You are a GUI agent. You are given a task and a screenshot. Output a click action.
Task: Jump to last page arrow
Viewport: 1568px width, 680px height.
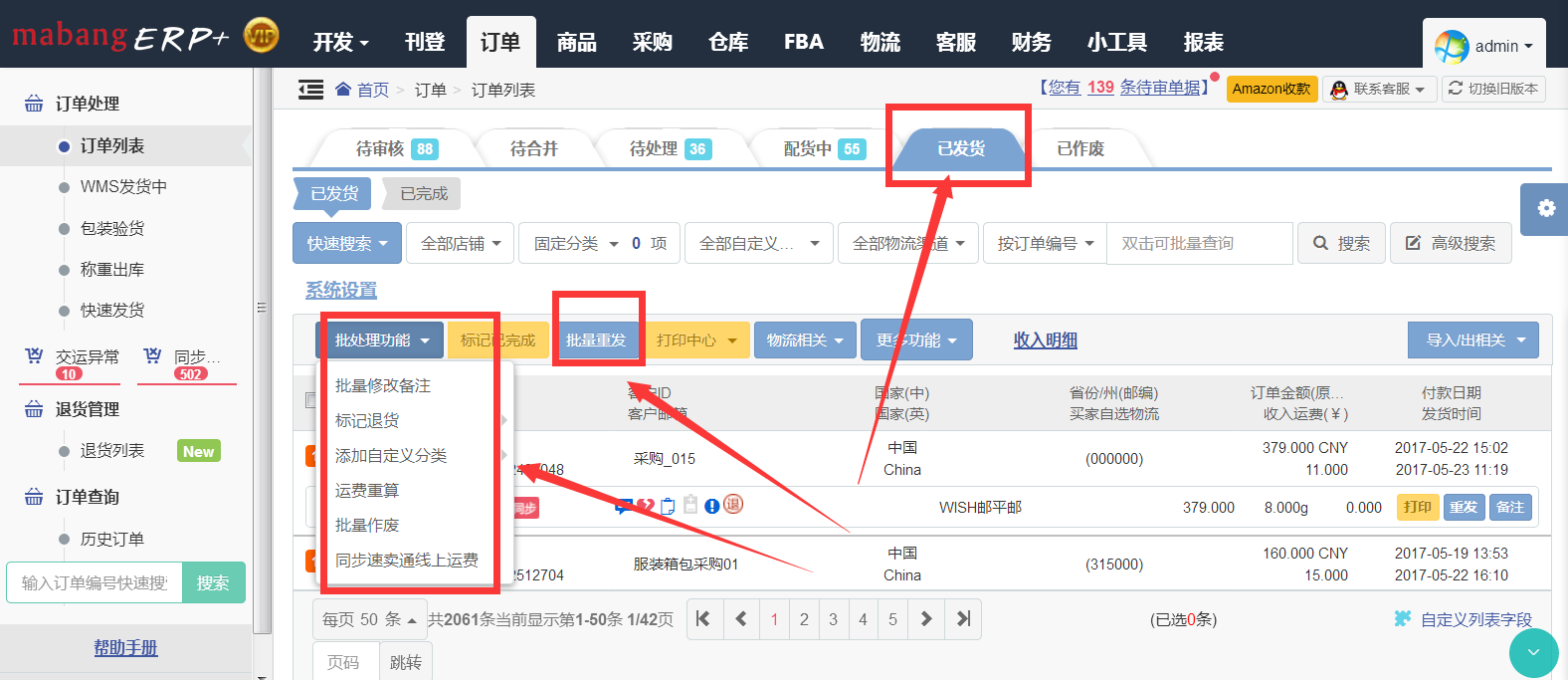[963, 619]
